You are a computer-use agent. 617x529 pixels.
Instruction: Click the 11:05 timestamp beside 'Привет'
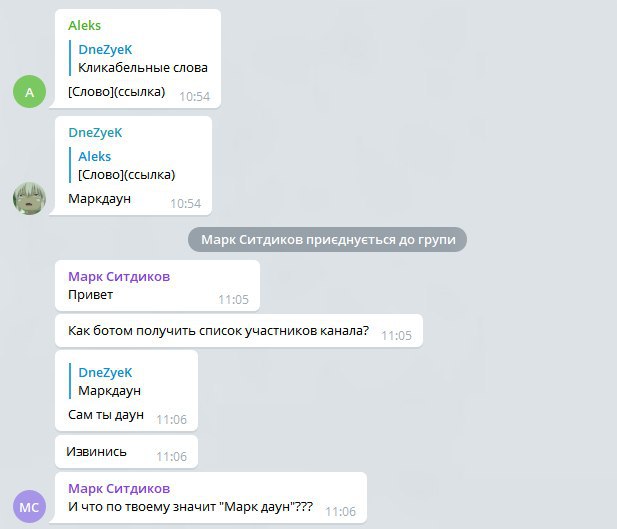click(x=233, y=300)
